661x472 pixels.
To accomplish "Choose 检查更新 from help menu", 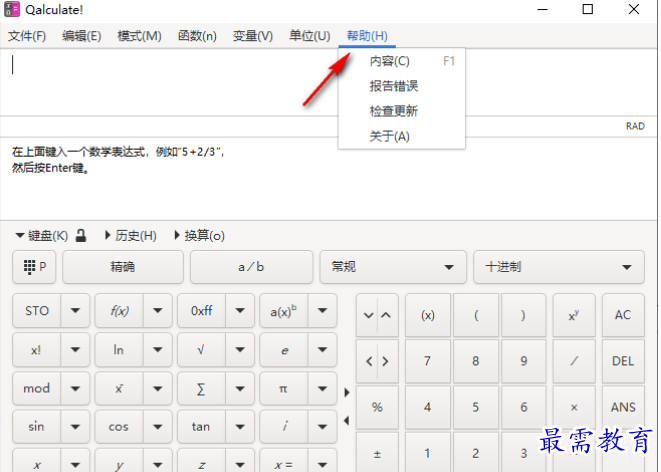I will pos(402,111).
